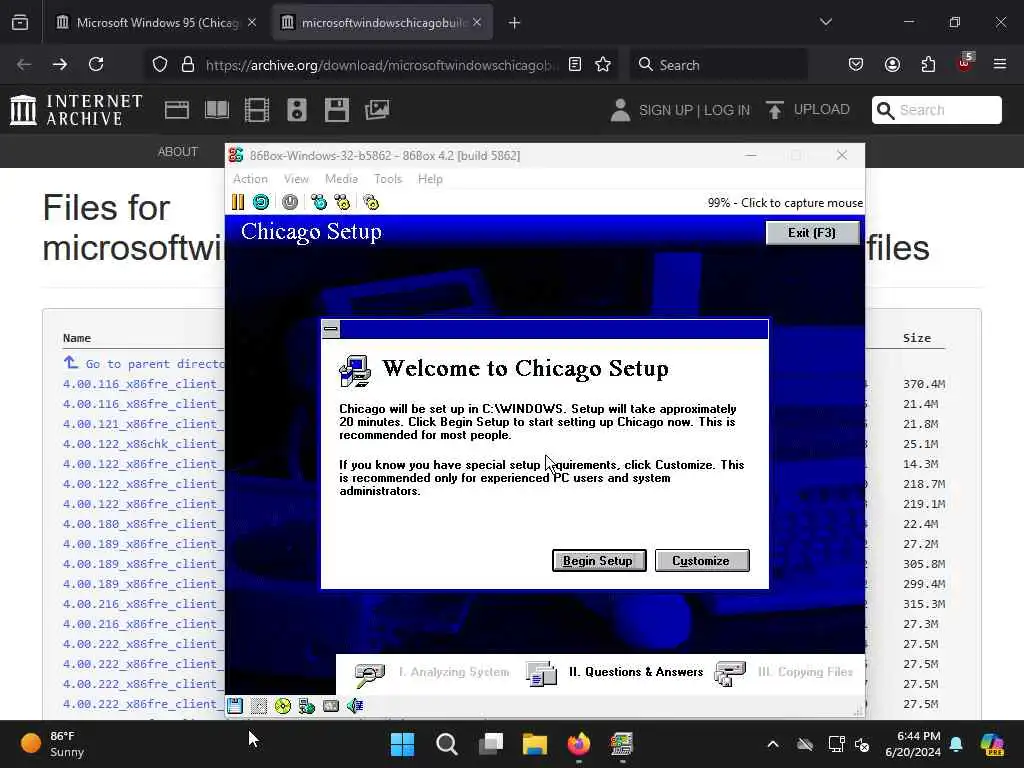Open the View menu in 86Box

point(296,179)
